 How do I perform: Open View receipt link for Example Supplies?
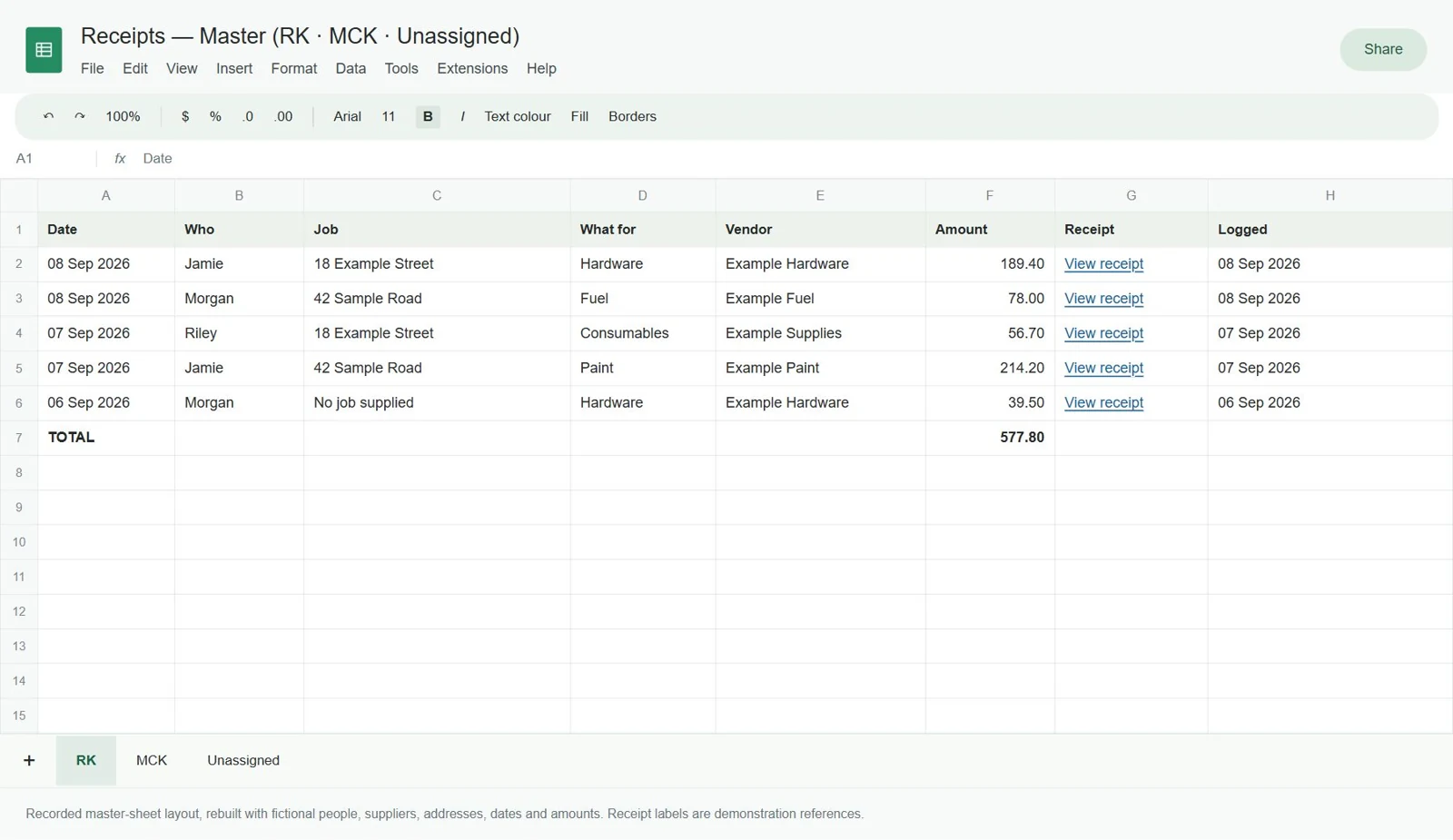tap(1103, 333)
